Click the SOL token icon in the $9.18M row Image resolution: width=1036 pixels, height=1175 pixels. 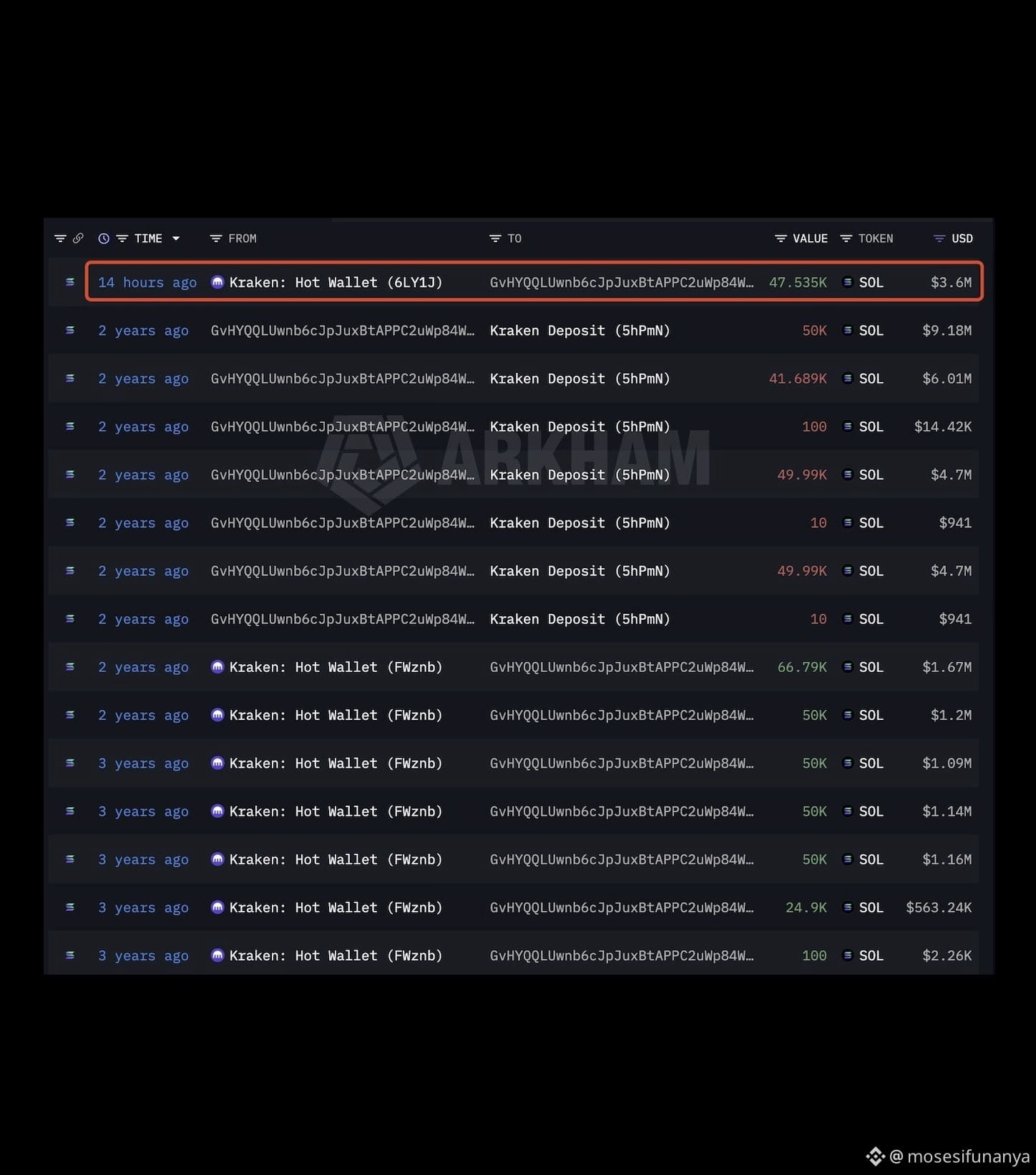click(x=848, y=330)
